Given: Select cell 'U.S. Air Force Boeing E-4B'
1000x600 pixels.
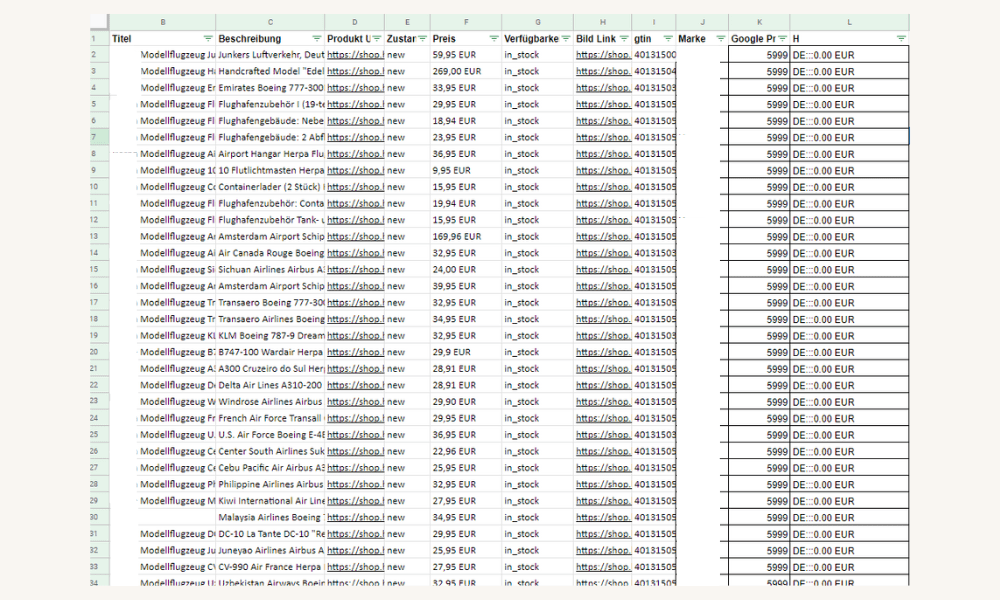Looking at the screenshot, I should pos(270,435).
